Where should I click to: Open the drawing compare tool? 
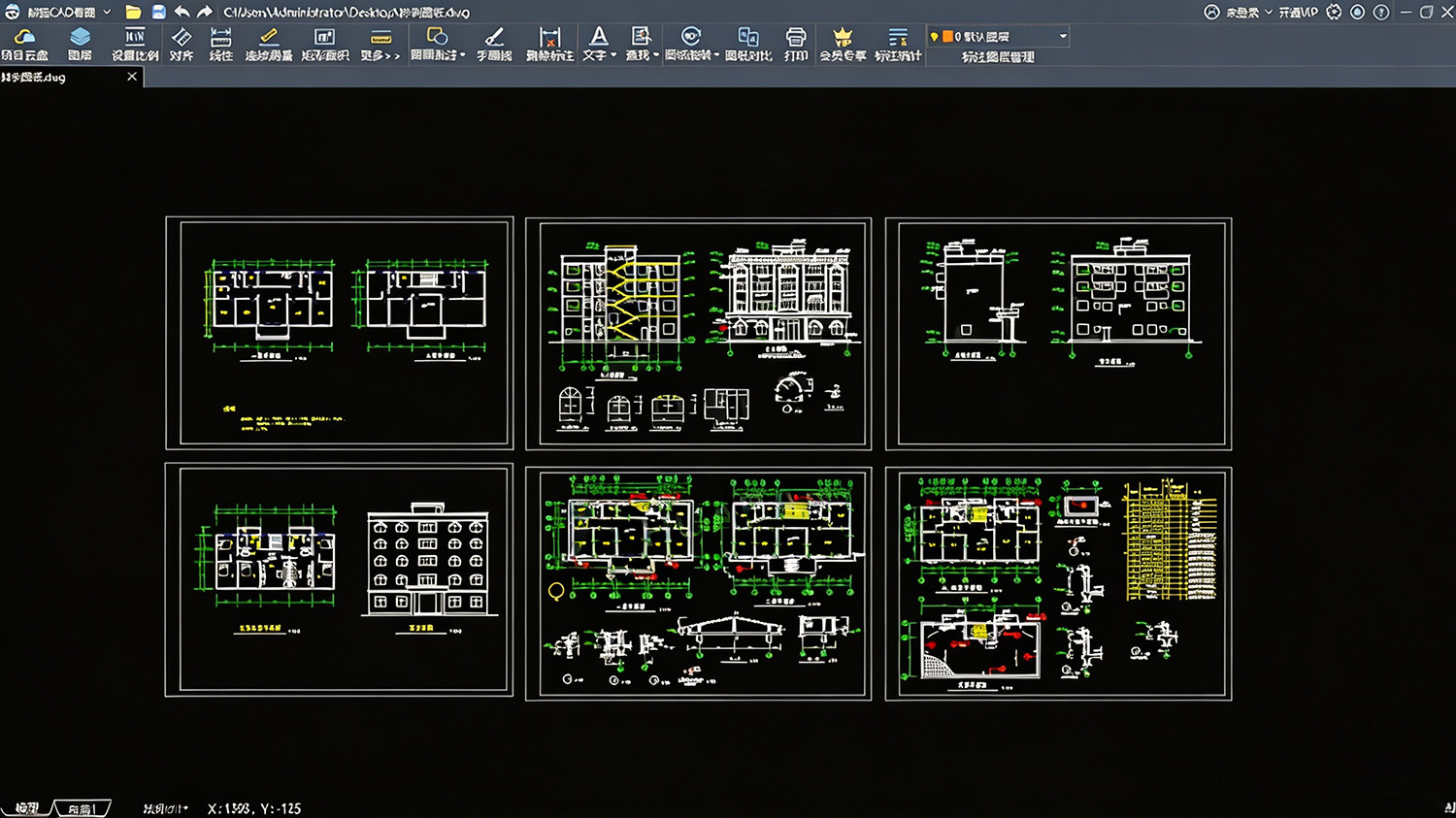[748, 45]
